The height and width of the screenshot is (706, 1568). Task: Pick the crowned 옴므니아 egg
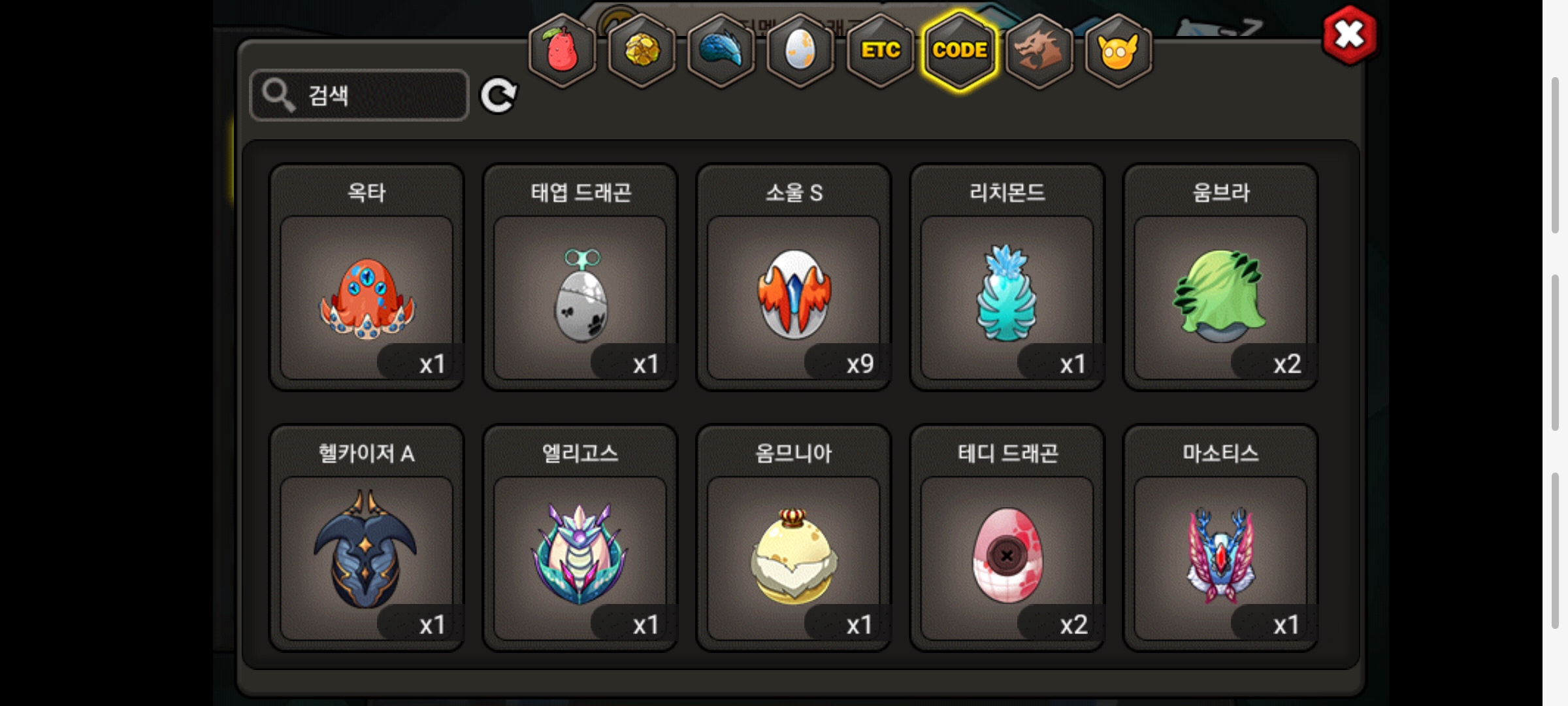[794, 538]
